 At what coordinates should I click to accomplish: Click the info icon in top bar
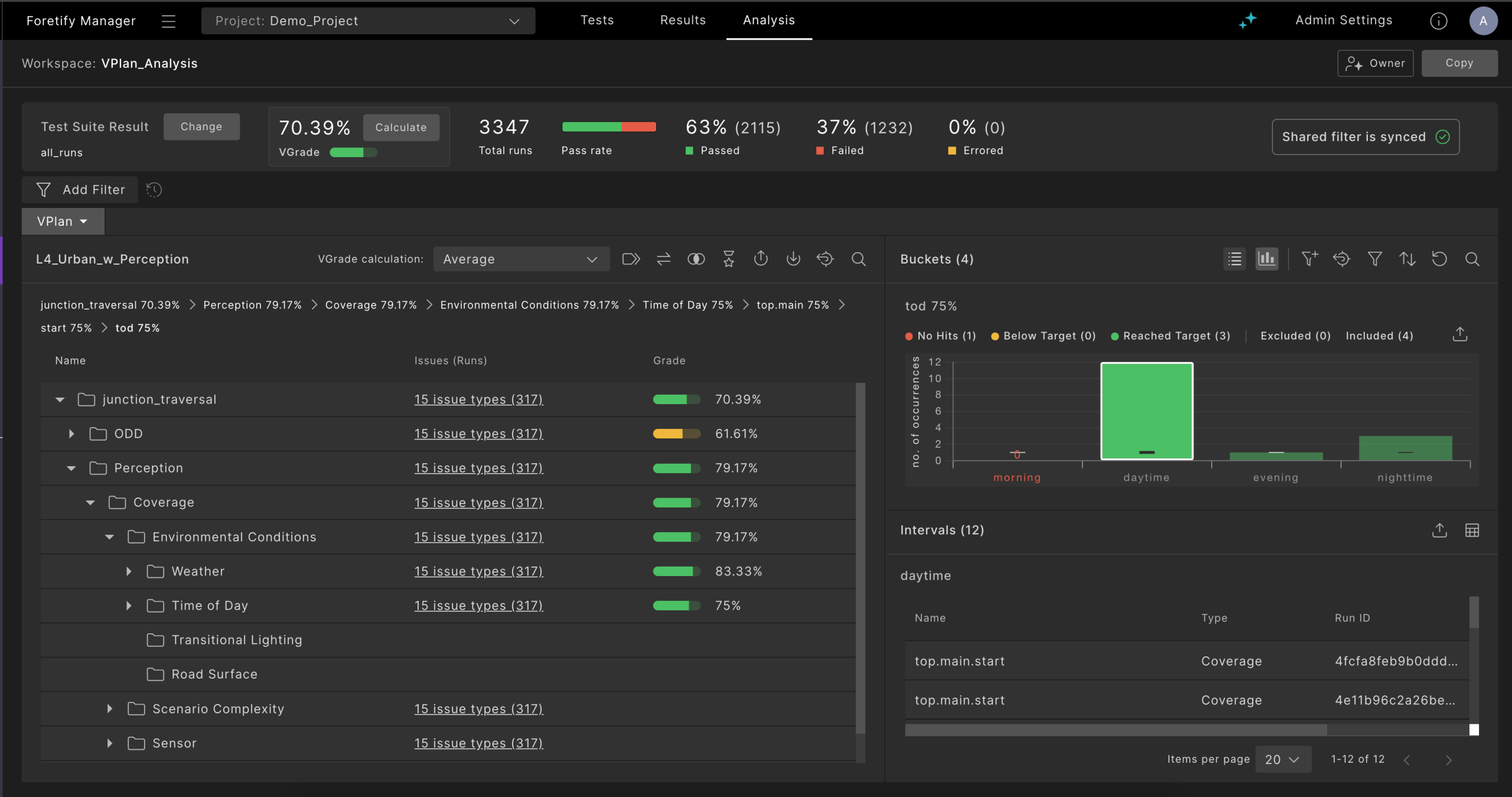pyautogui.click(x=1438, y=21)
